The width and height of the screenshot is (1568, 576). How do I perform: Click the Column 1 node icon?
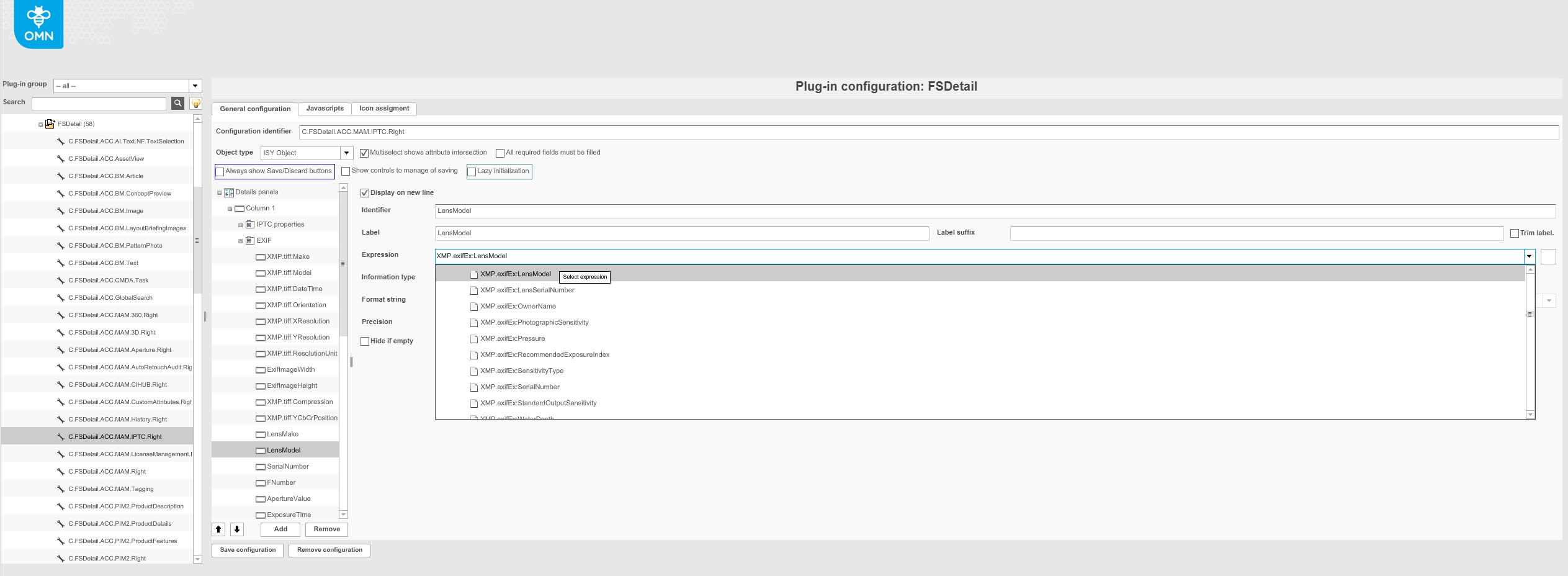240,209
